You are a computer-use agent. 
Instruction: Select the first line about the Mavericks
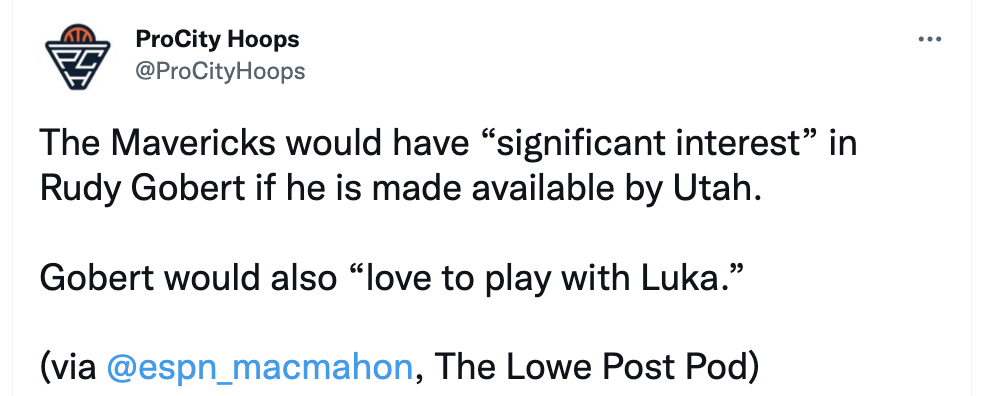pyautogui.click(x=448, y=145)
